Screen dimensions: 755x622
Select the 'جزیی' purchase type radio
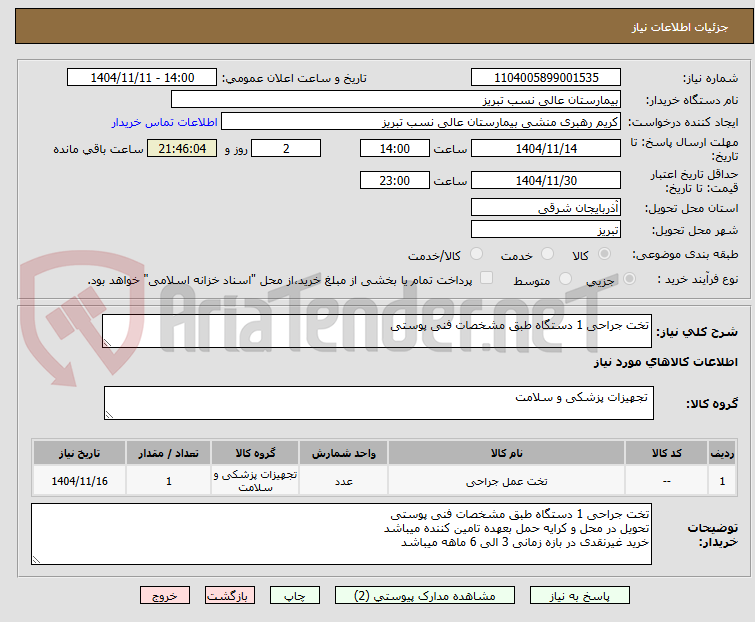pos(629,279)
